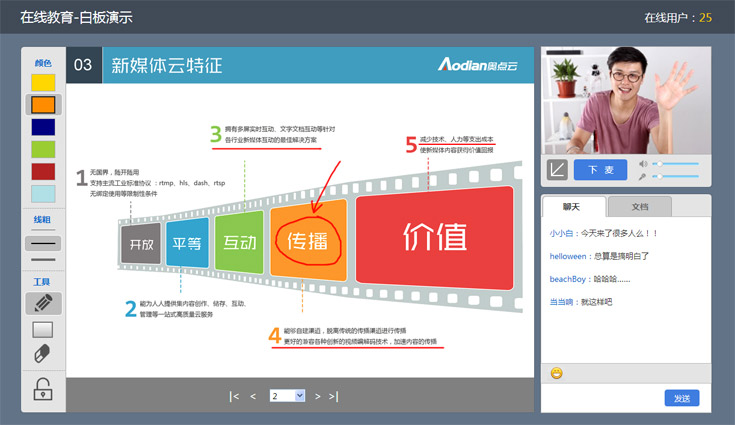Jump to the last slide
The width and height of the screenshot is (735, 425).
click(333, 396)
